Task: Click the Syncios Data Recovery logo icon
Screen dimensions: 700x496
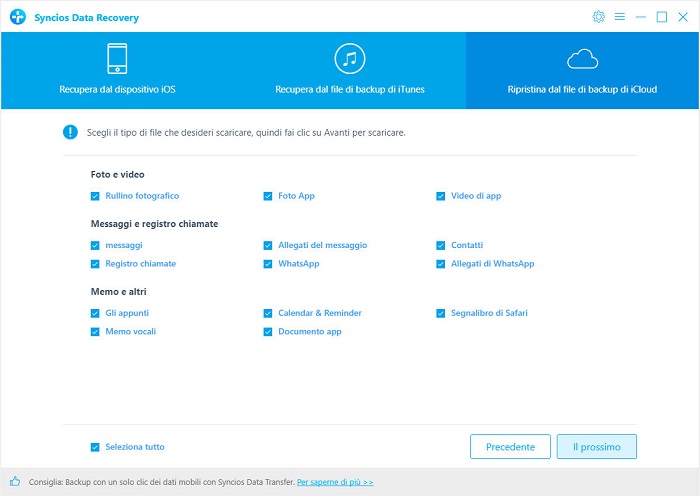Action: coord(18,17)
